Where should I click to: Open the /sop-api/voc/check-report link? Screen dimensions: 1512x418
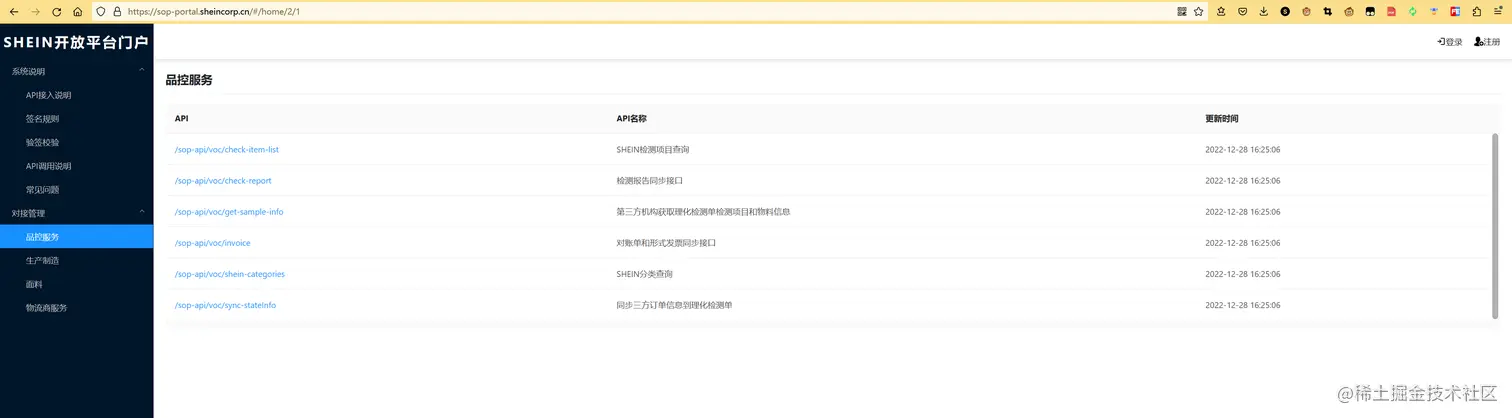pos(223,181)
